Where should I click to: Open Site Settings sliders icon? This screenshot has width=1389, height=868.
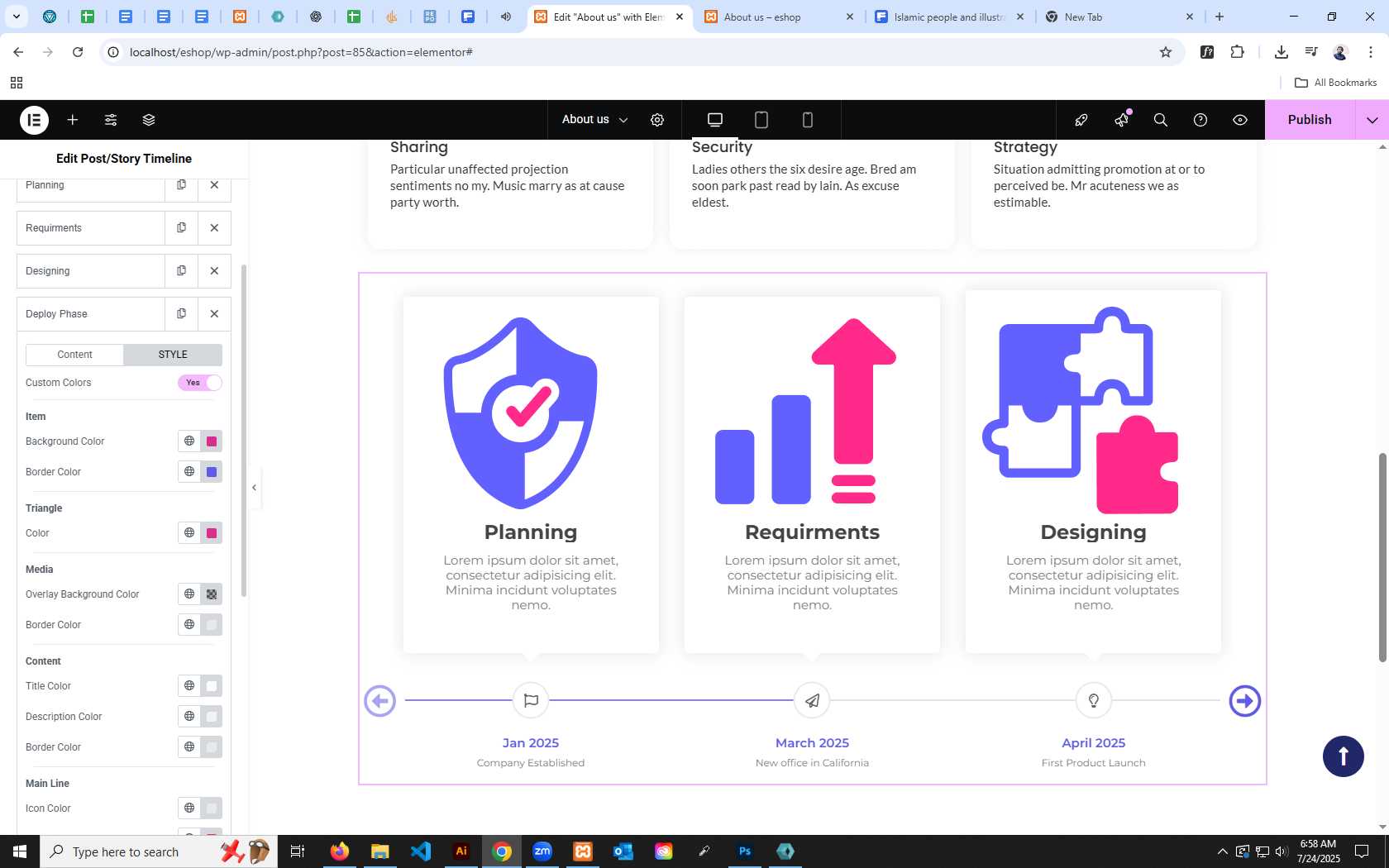point(111,120)
